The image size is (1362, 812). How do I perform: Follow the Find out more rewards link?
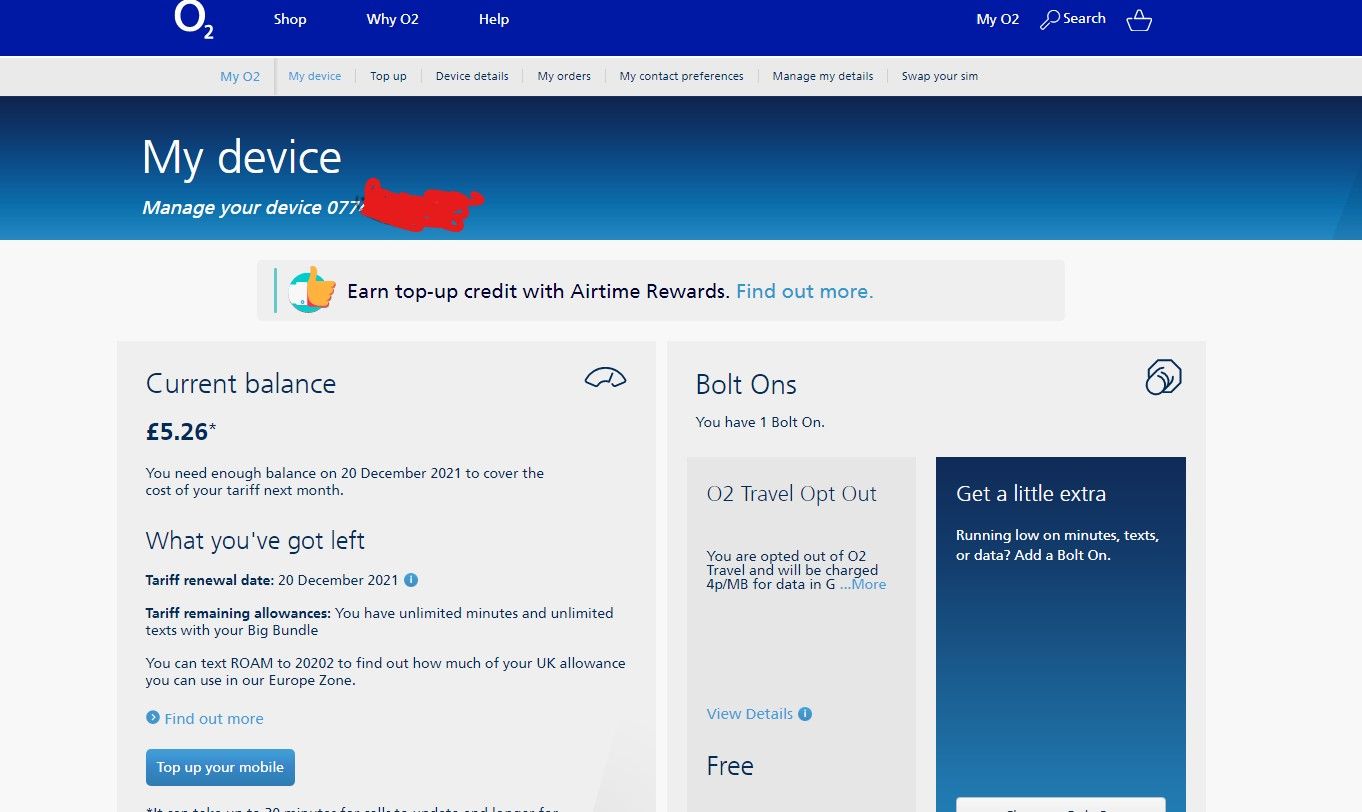804,291
